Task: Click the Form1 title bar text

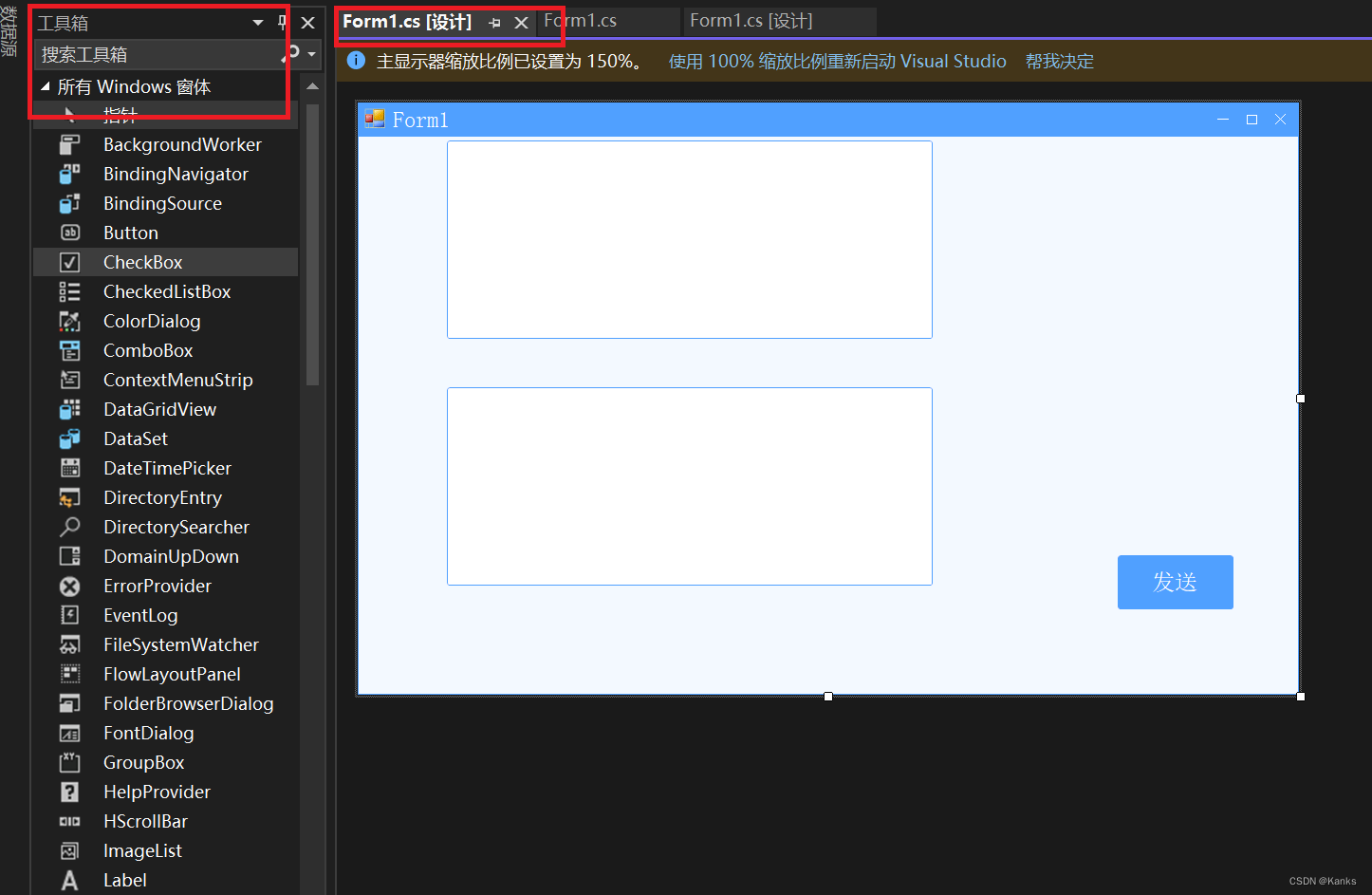Action: tap(420, 120)
